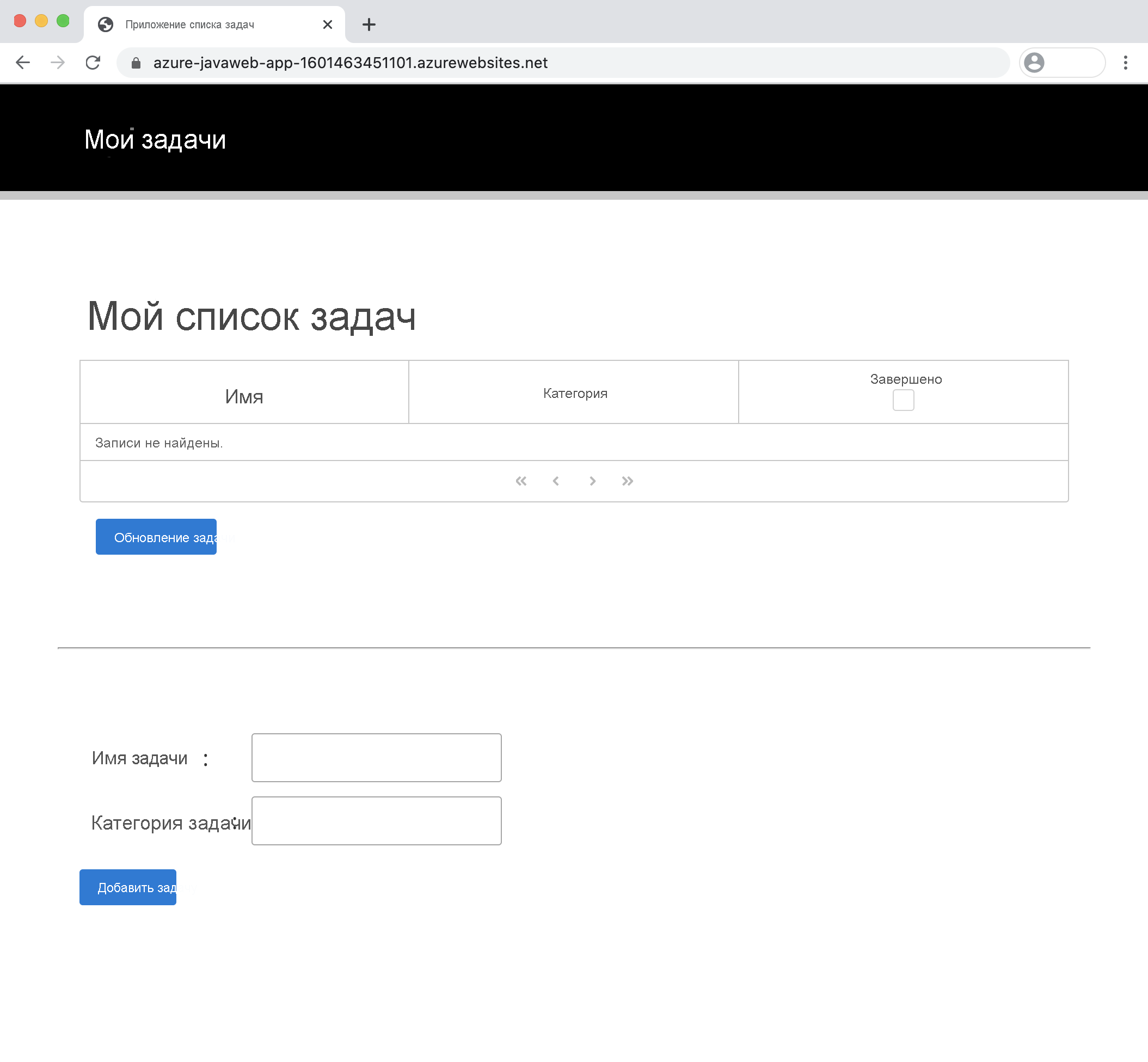This screenshot has width=1148, height=1062.
Task: Click the red macOS close window button
Action: [20, 21]
